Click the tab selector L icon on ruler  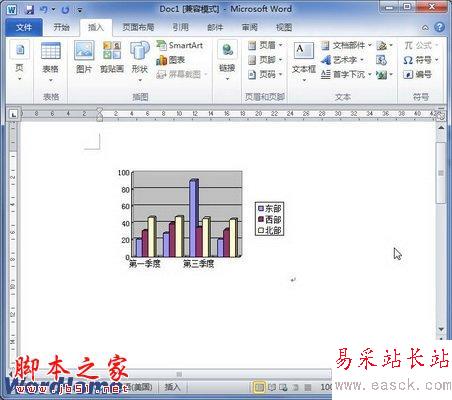click(14, 114)
